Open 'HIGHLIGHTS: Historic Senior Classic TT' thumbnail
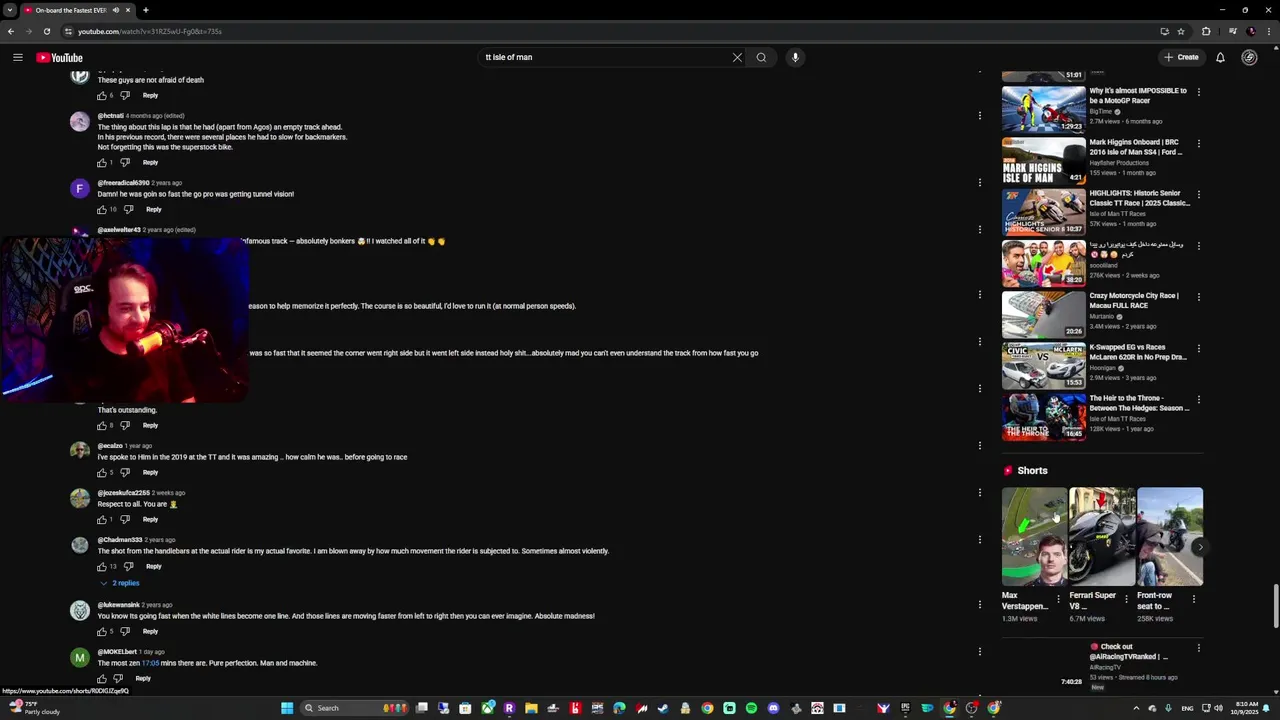Image resolution: width=1280 pixels, height=720 pixels. pos(1044,212)
